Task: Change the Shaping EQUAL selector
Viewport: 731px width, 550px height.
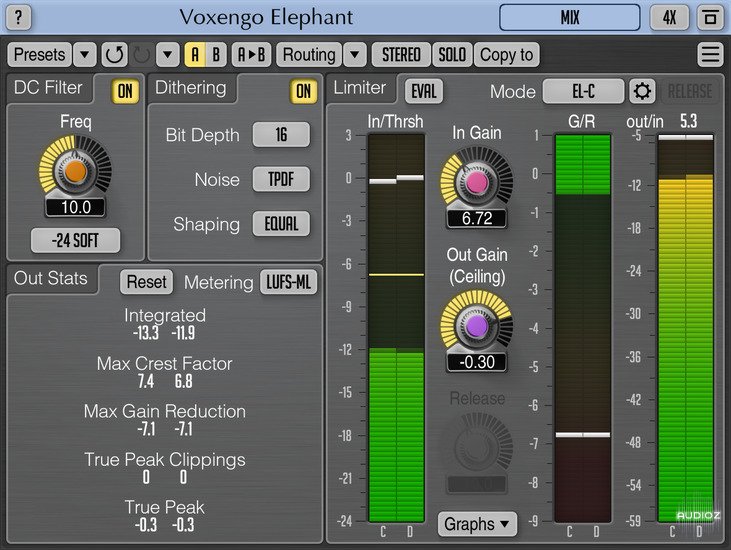Action: pyautogui.click(x=281, y=224)
